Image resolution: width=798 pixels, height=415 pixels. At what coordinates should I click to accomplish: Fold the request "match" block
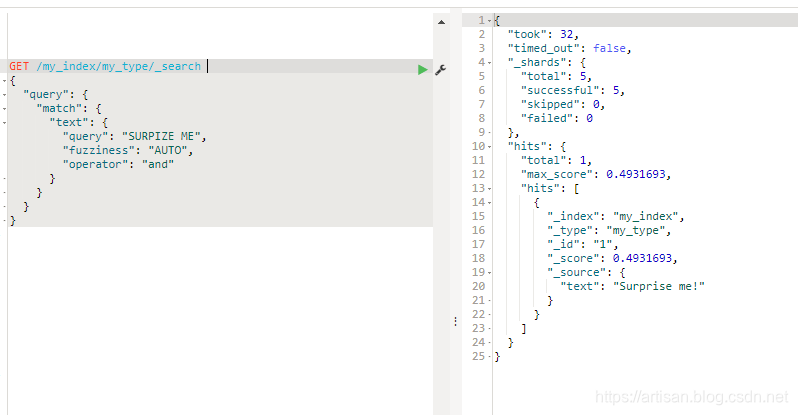[x=5, y=108]
